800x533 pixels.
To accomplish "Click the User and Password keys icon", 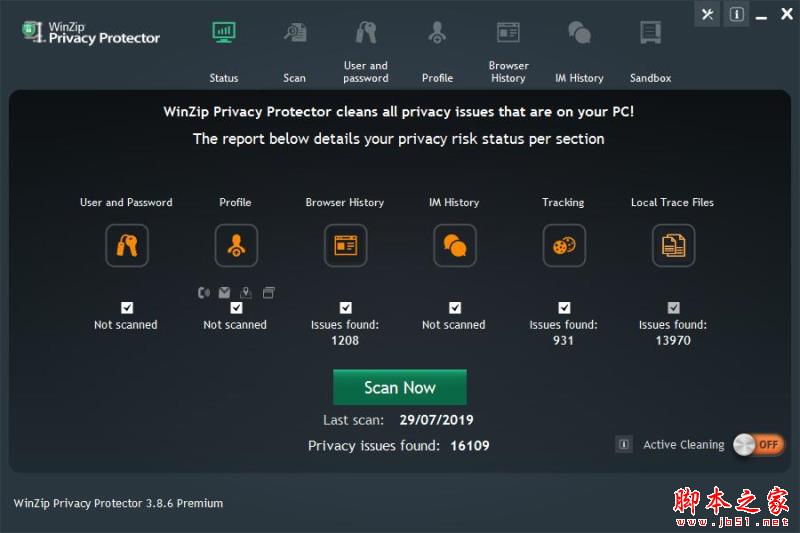I will point(127,245).
